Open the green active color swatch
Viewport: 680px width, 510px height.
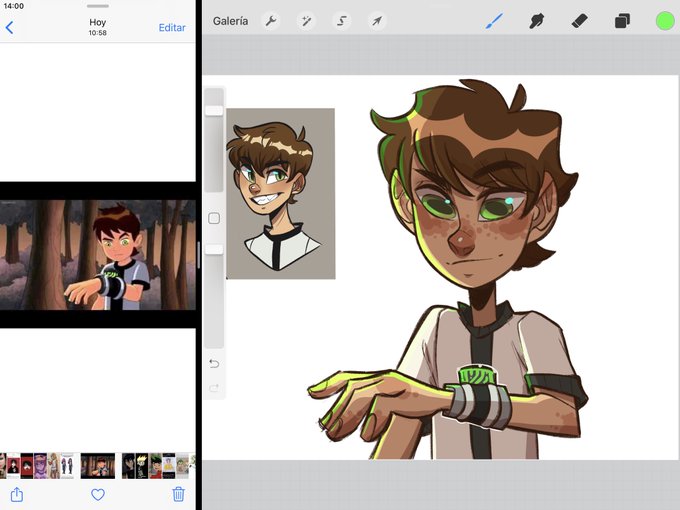(665, 21)
